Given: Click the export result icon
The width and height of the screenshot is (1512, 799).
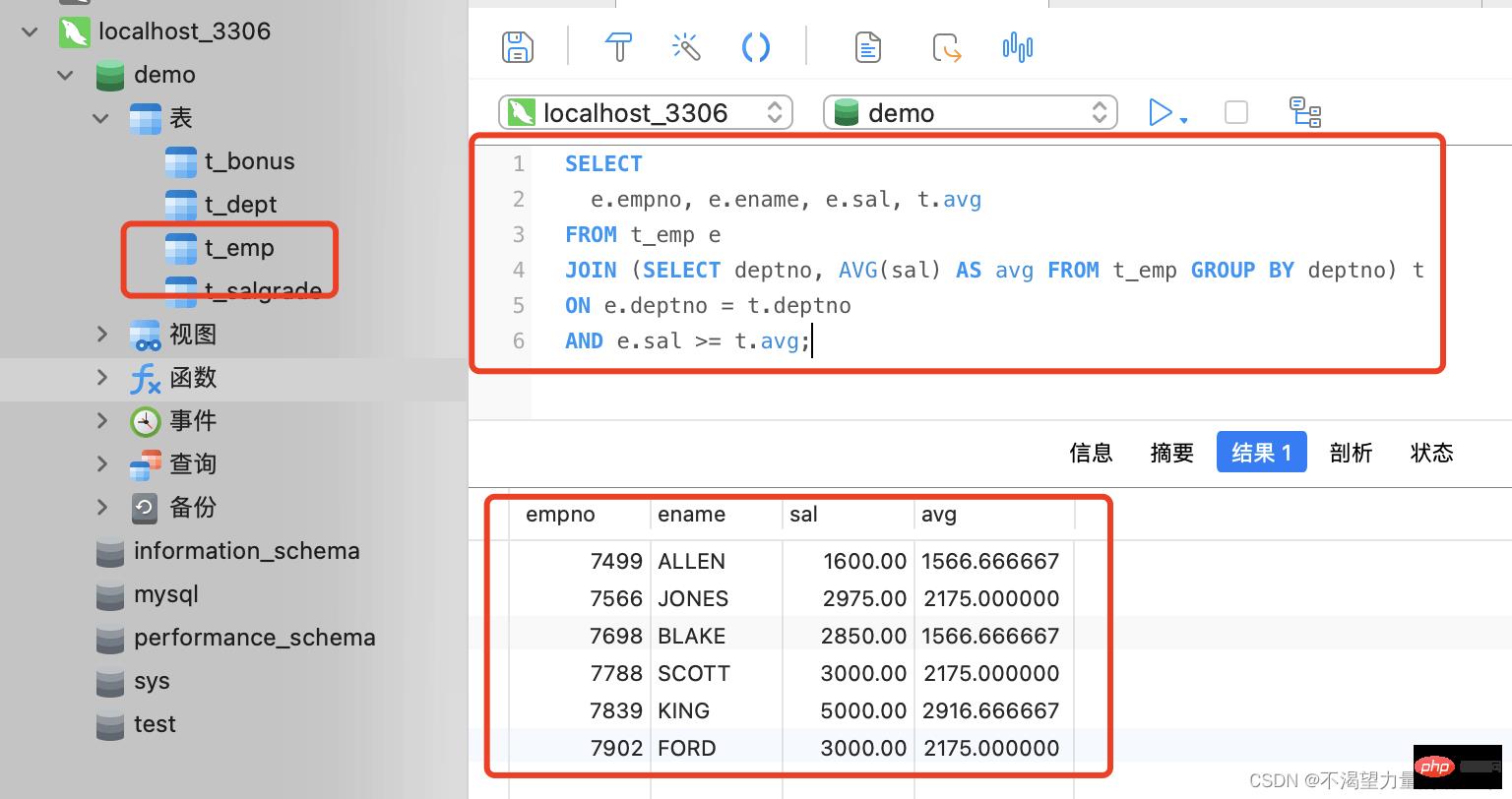Looking at the screenshot, I should coord(946,47).
